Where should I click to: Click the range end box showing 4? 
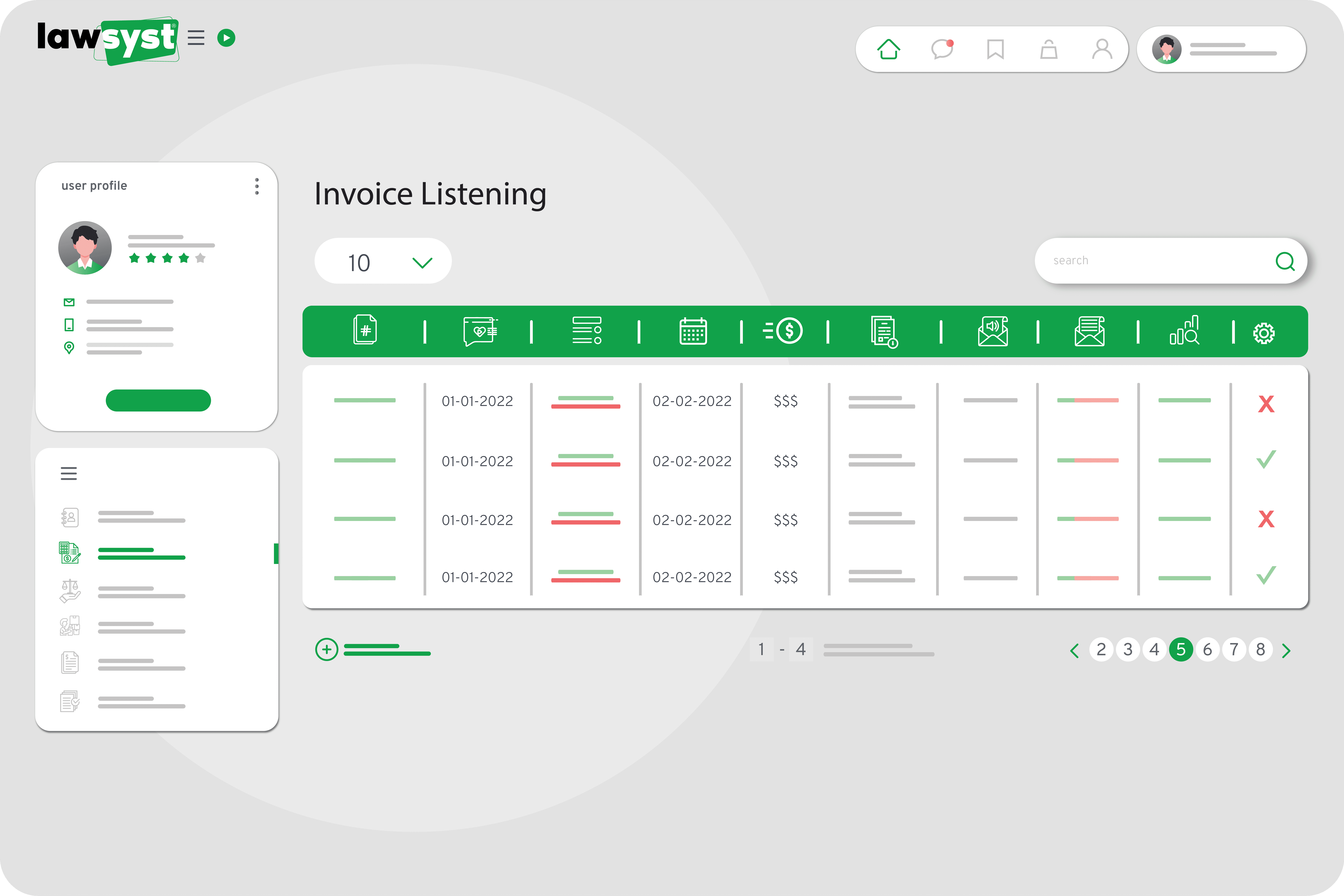(801, 650)
